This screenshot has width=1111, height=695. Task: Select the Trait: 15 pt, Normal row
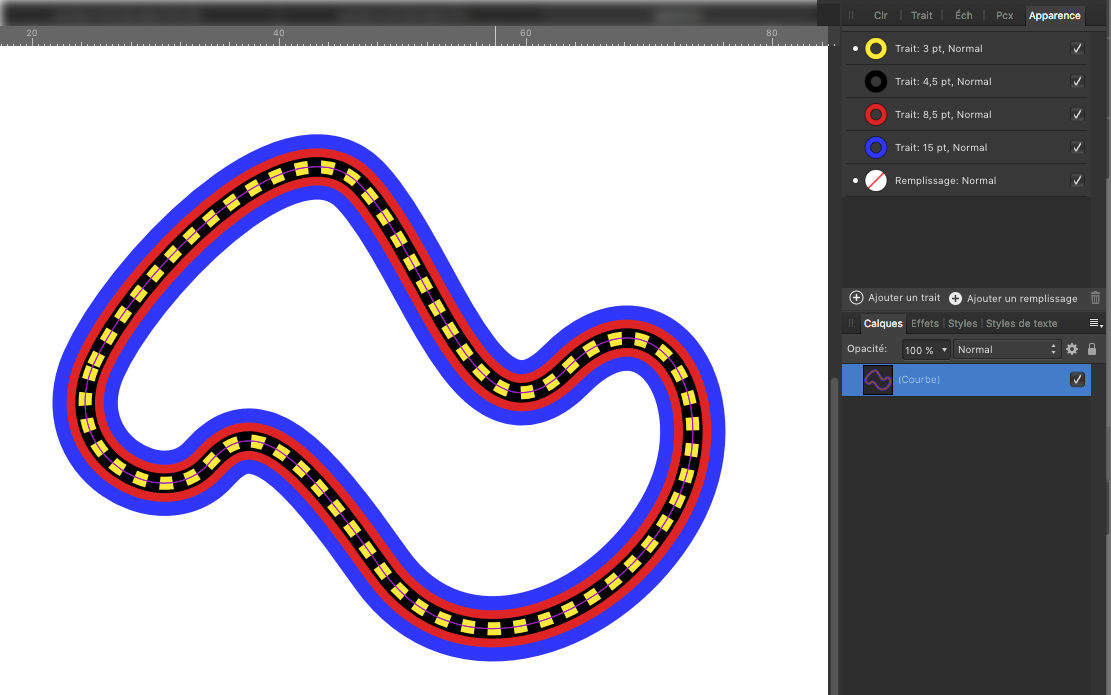tap(966, 147)
